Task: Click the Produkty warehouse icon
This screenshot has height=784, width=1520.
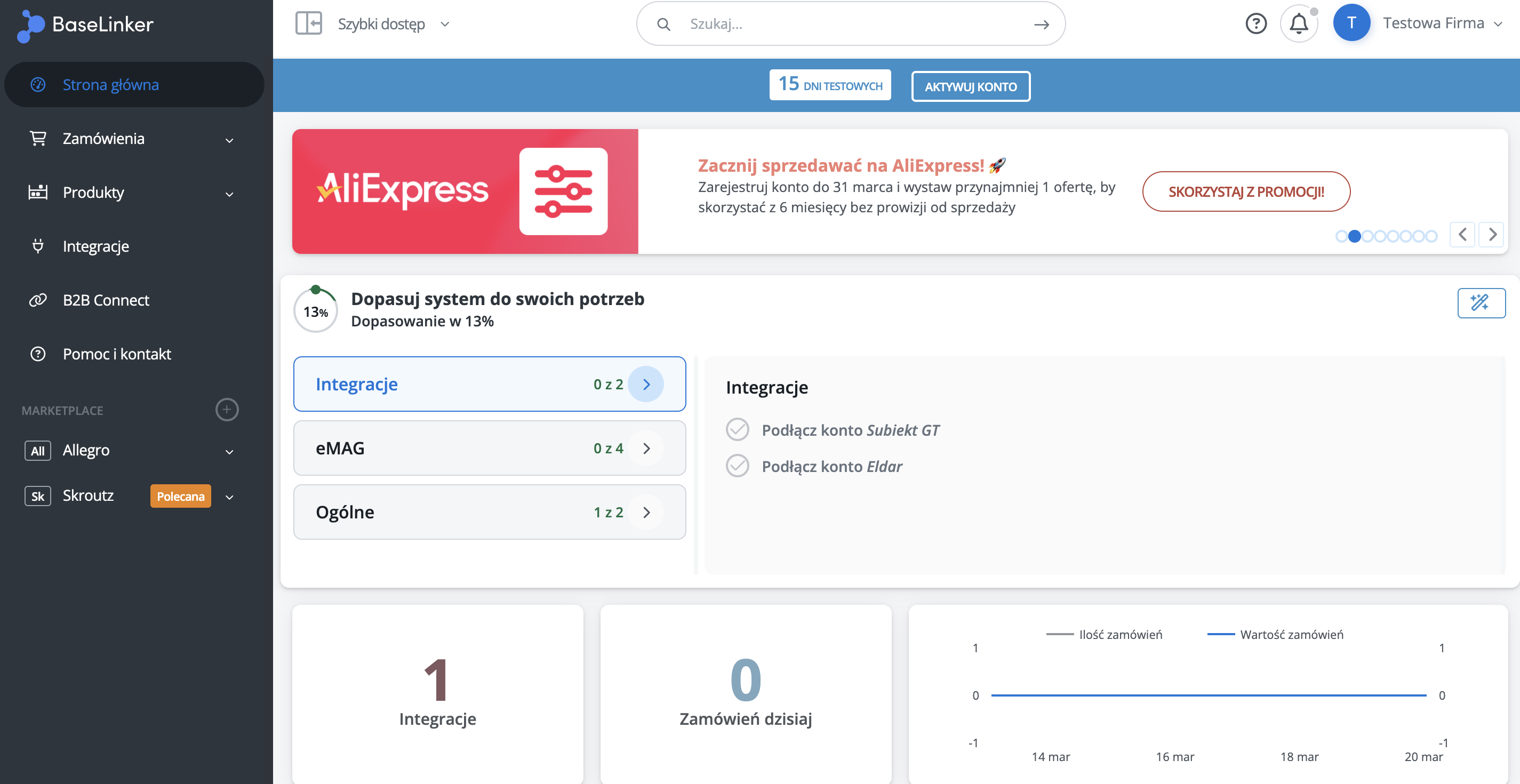Action: [x=38, y=193]
